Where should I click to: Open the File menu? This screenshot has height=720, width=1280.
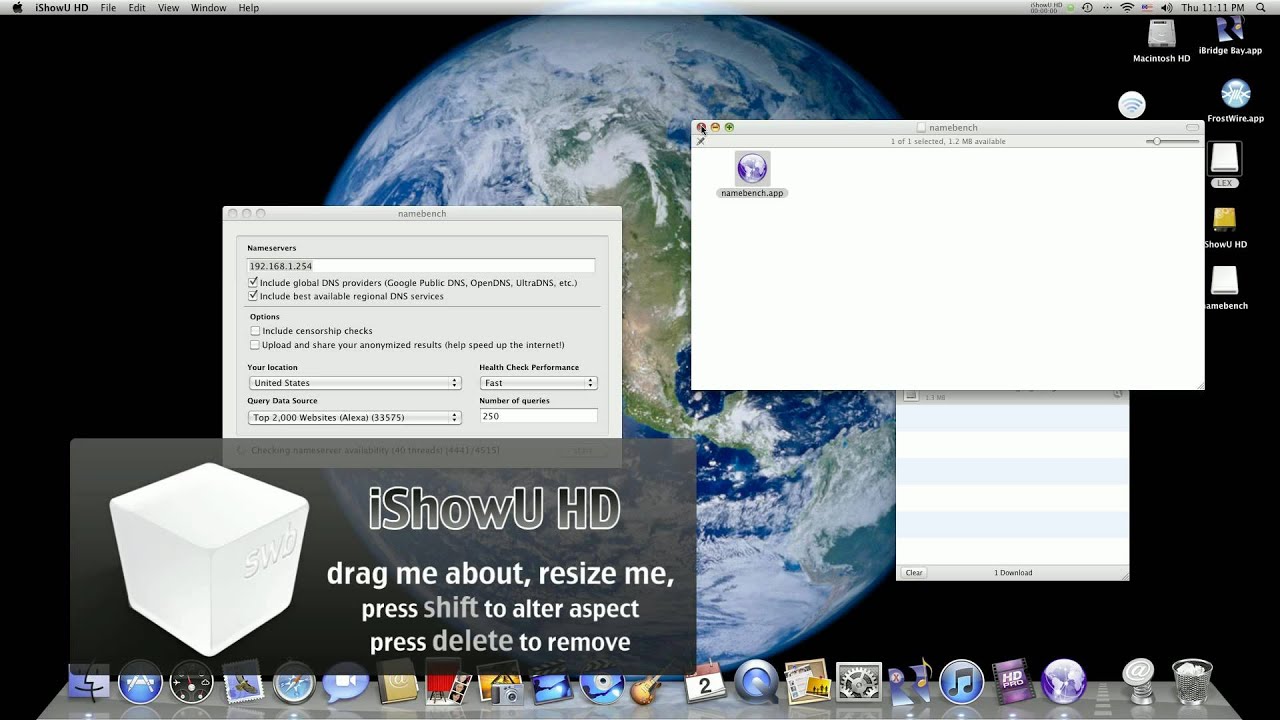(108, 8)
